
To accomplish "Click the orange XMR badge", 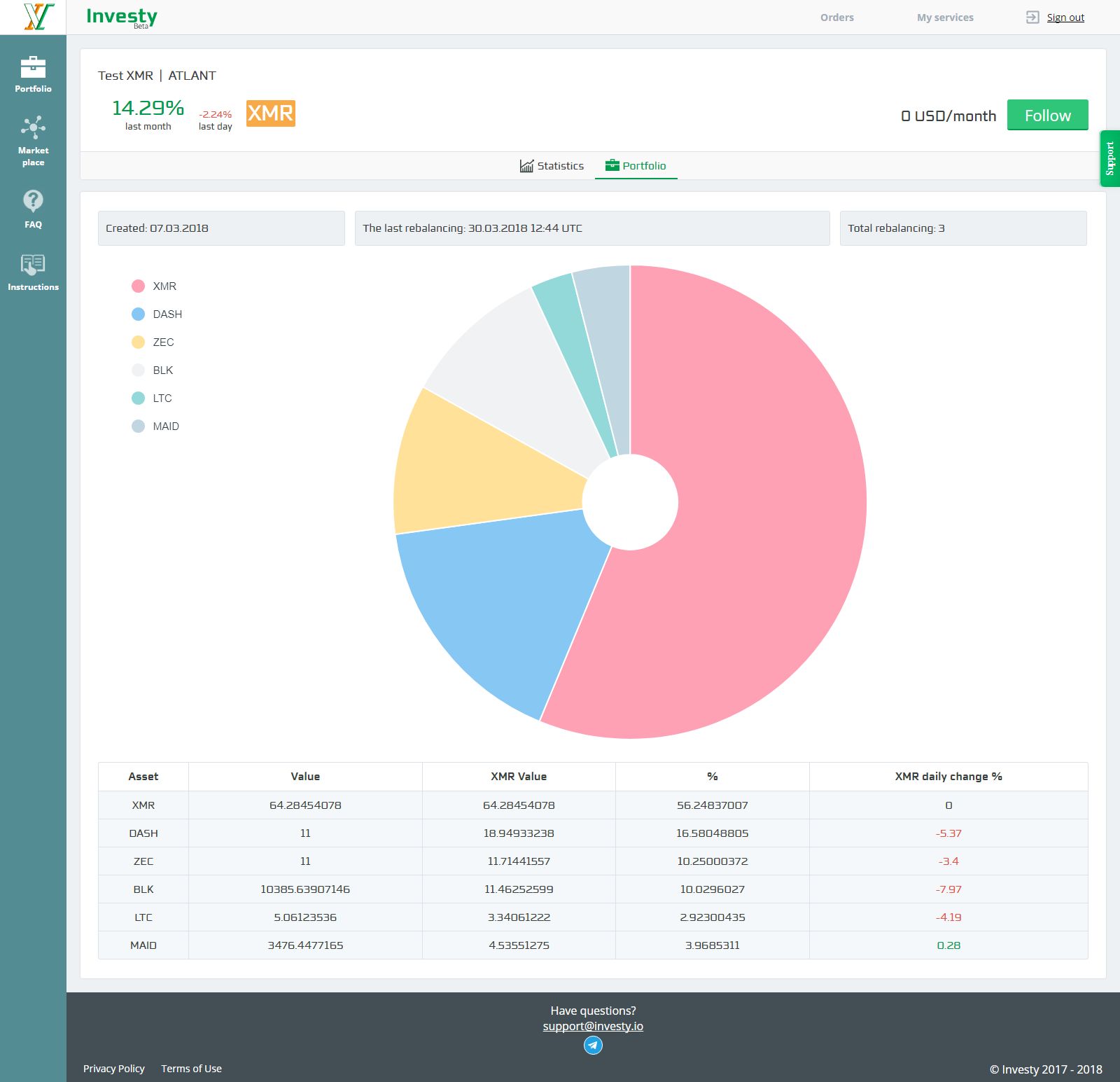I will (x=270, y=113).
